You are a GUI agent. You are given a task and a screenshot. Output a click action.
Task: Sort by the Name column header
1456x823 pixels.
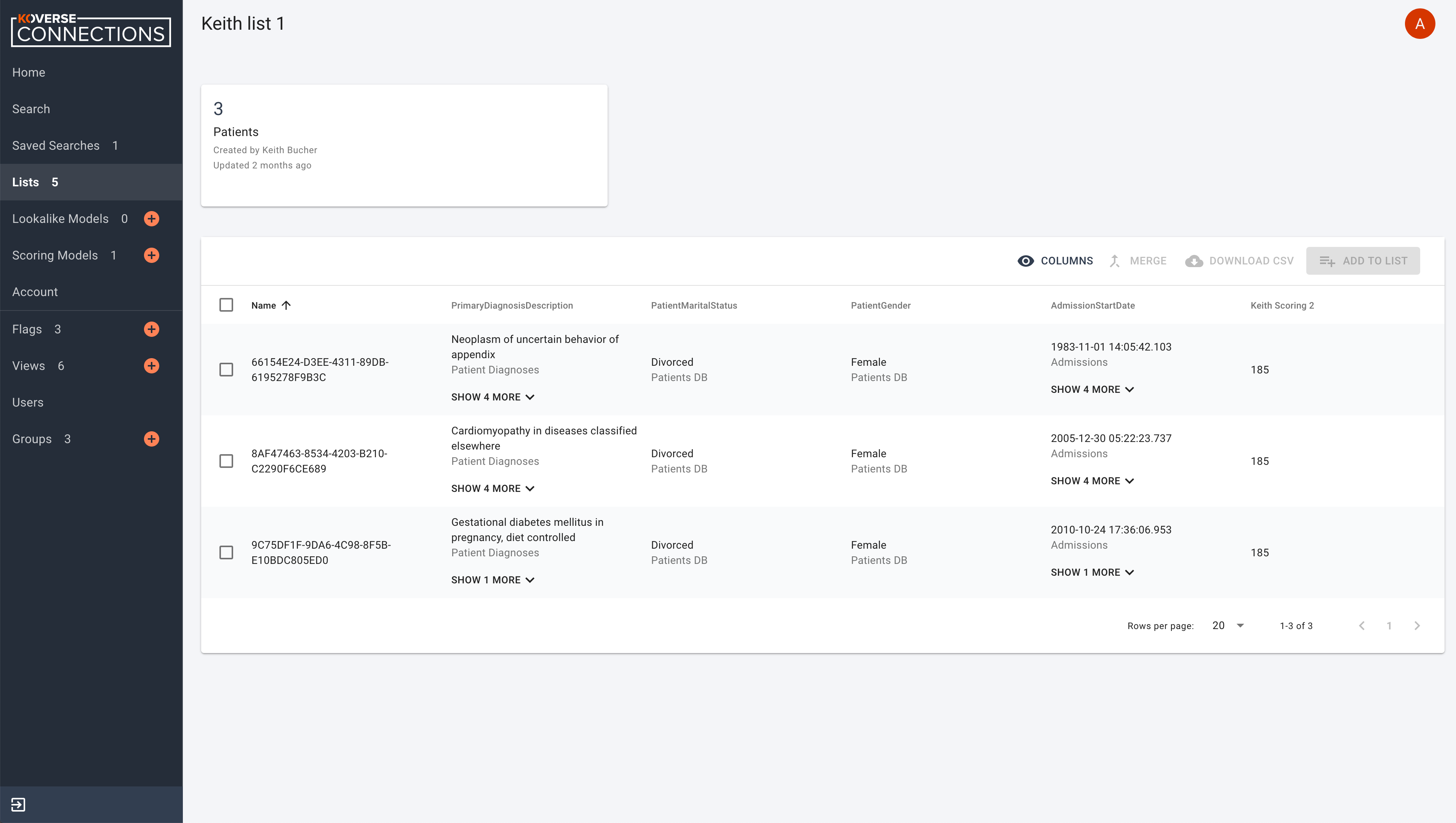(x=263, y=306)
